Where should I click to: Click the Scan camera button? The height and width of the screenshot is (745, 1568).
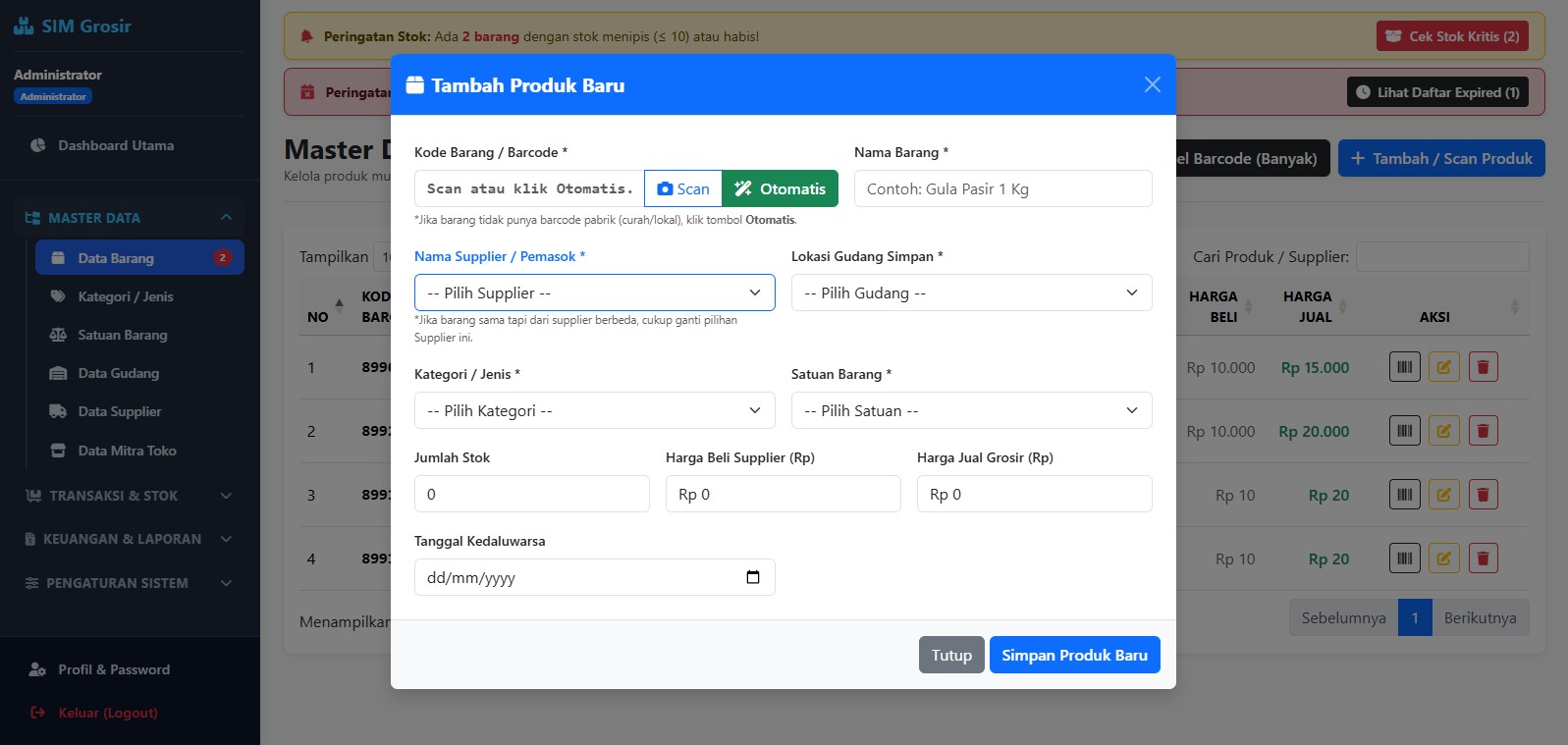(x=683, y=188)
